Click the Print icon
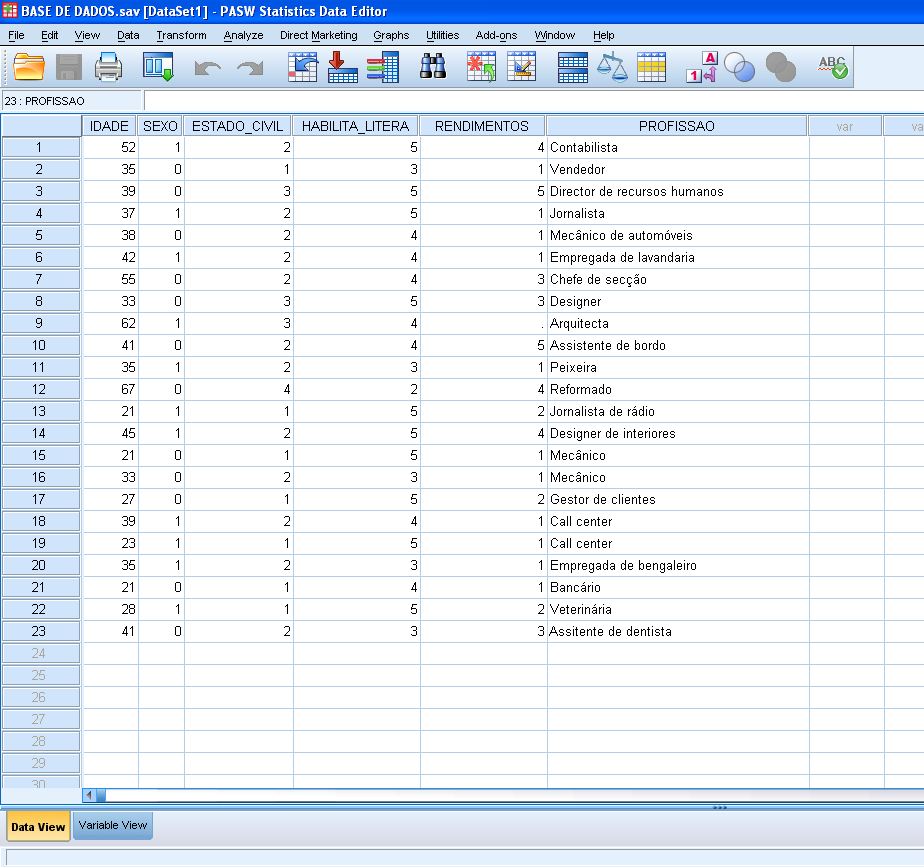Viewport: 924px width, 867px height. pos(108,67)
